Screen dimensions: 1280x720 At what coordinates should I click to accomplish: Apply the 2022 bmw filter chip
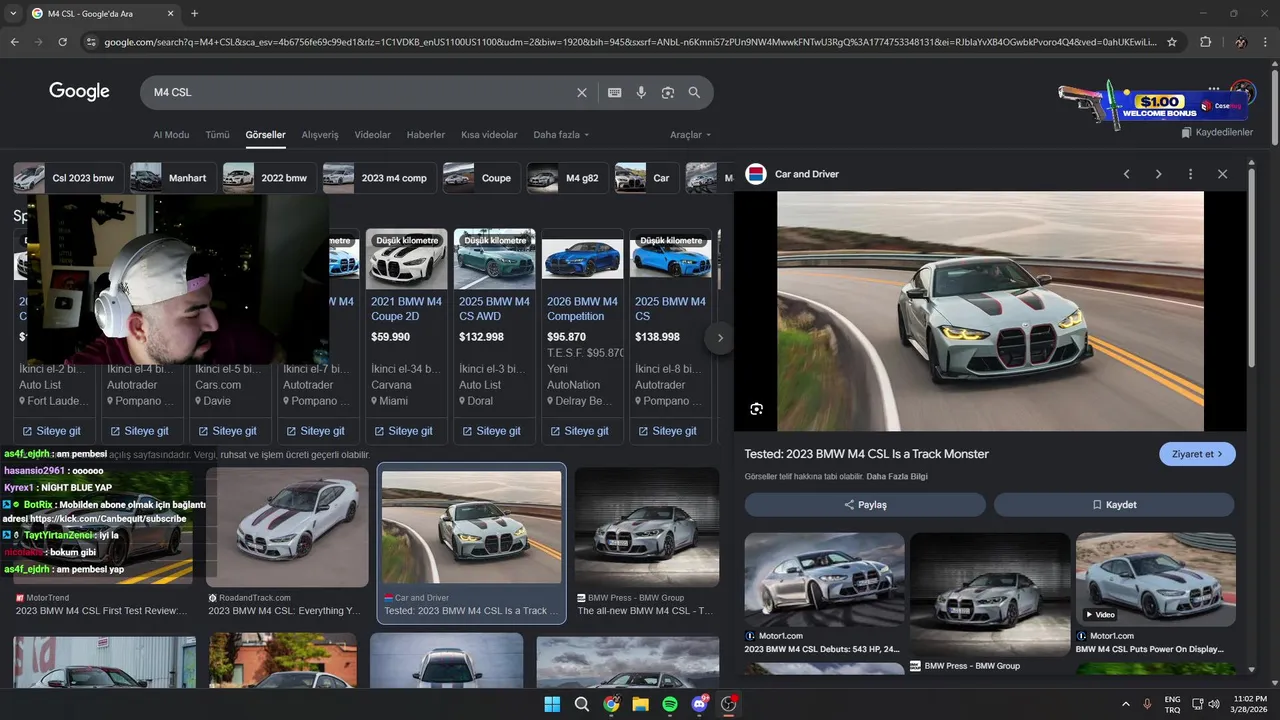(270, 178)
